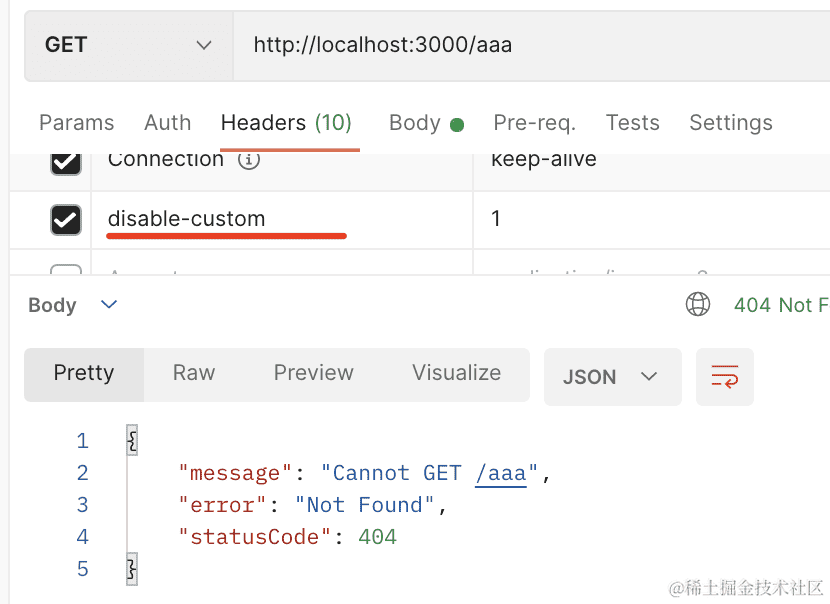
Task: Select the Visualize response view
Action: (x=456, y=373)
